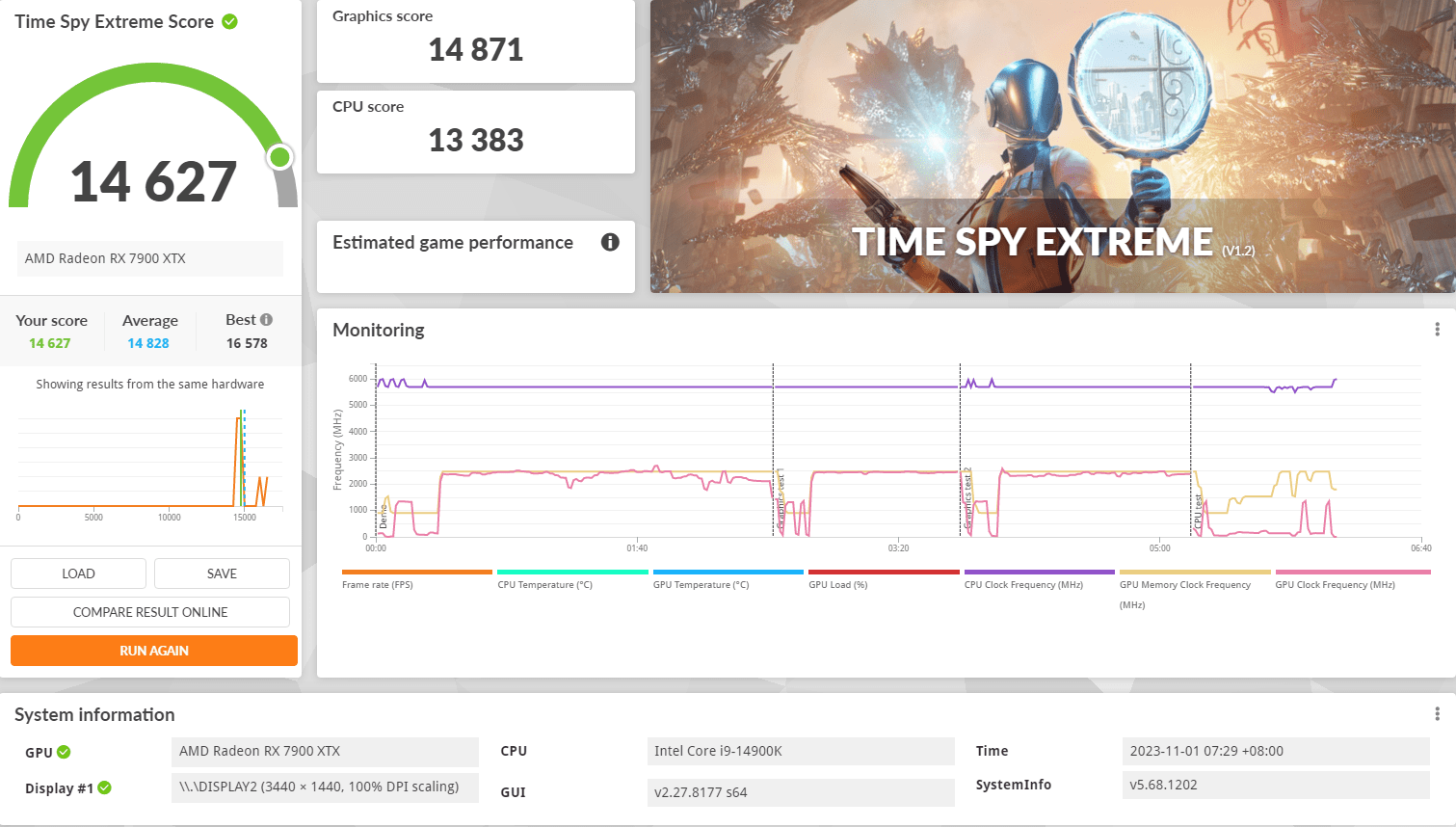Toggle the GPU Clock Frequency (MHz) legend series
Viewport: 1456px width, 827px height.
(1351, 579)
